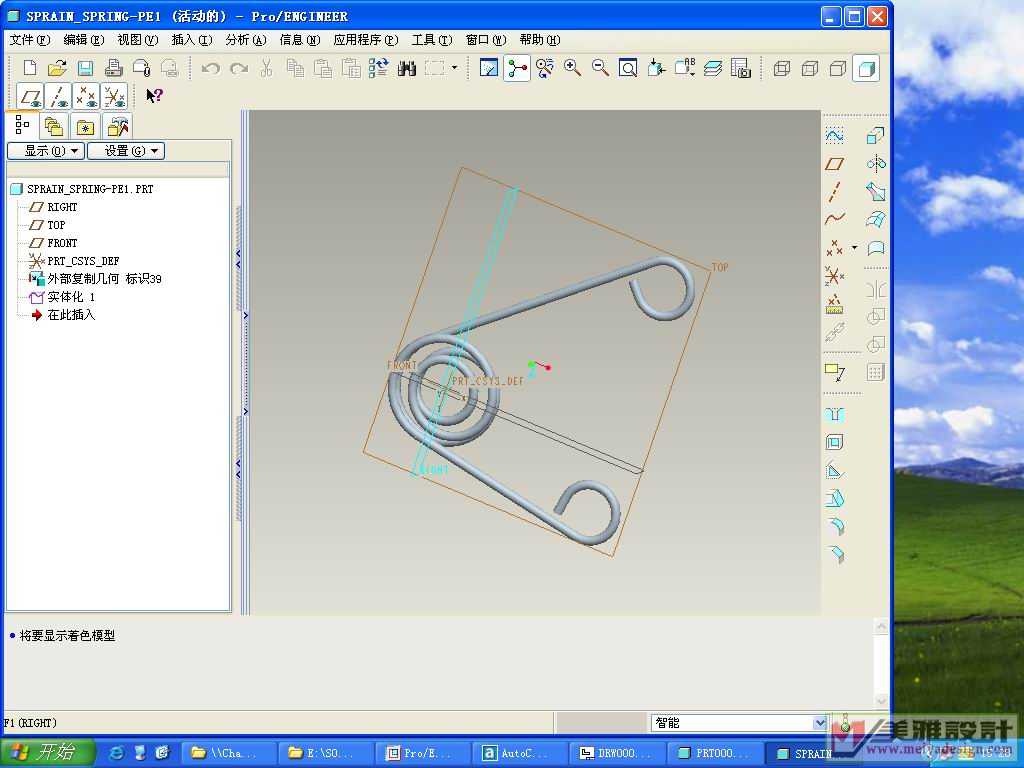Select the Annotation feature tool icon

coord(835,372)
